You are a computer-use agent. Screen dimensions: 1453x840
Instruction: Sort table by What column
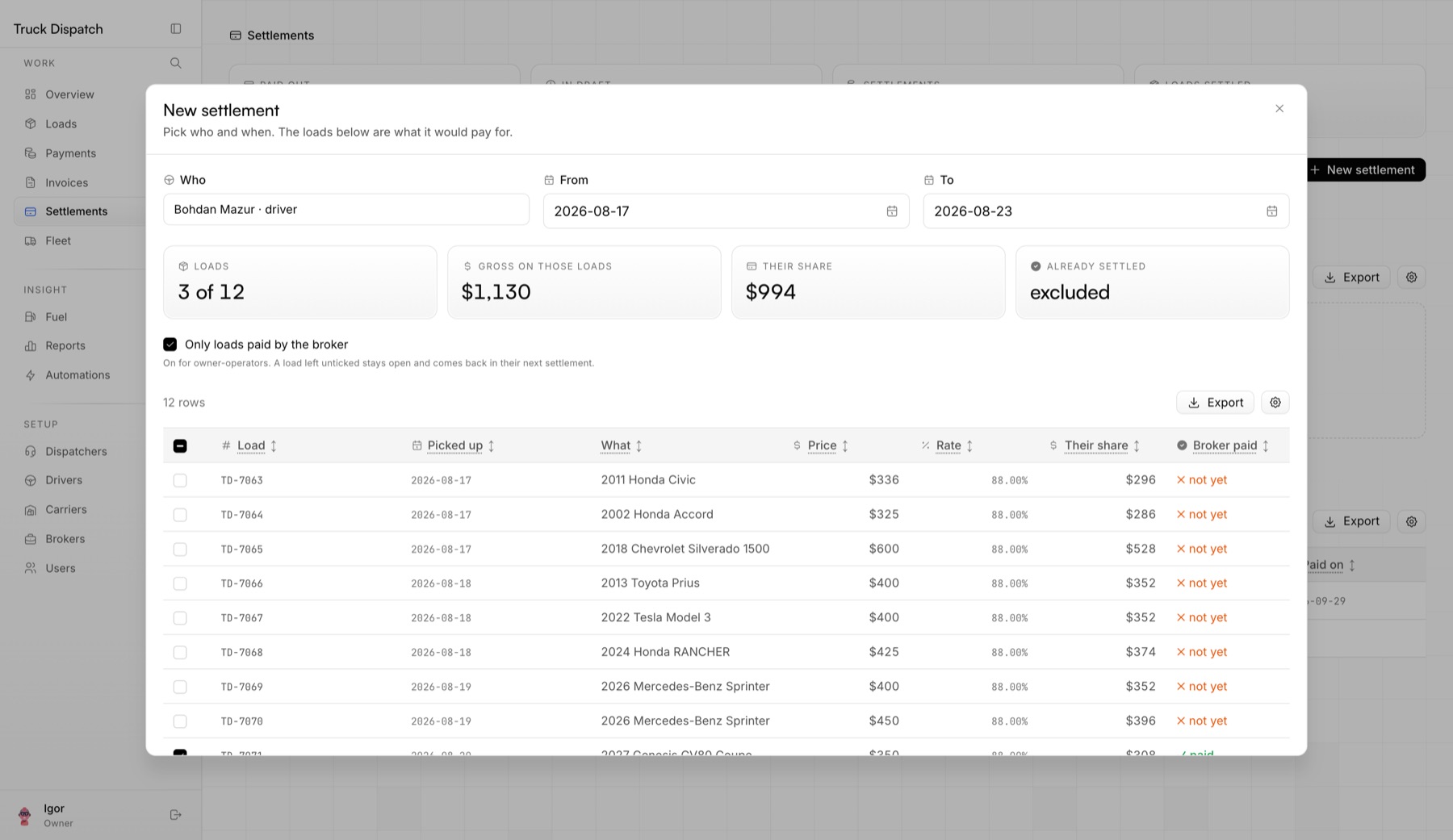point(622,445)
